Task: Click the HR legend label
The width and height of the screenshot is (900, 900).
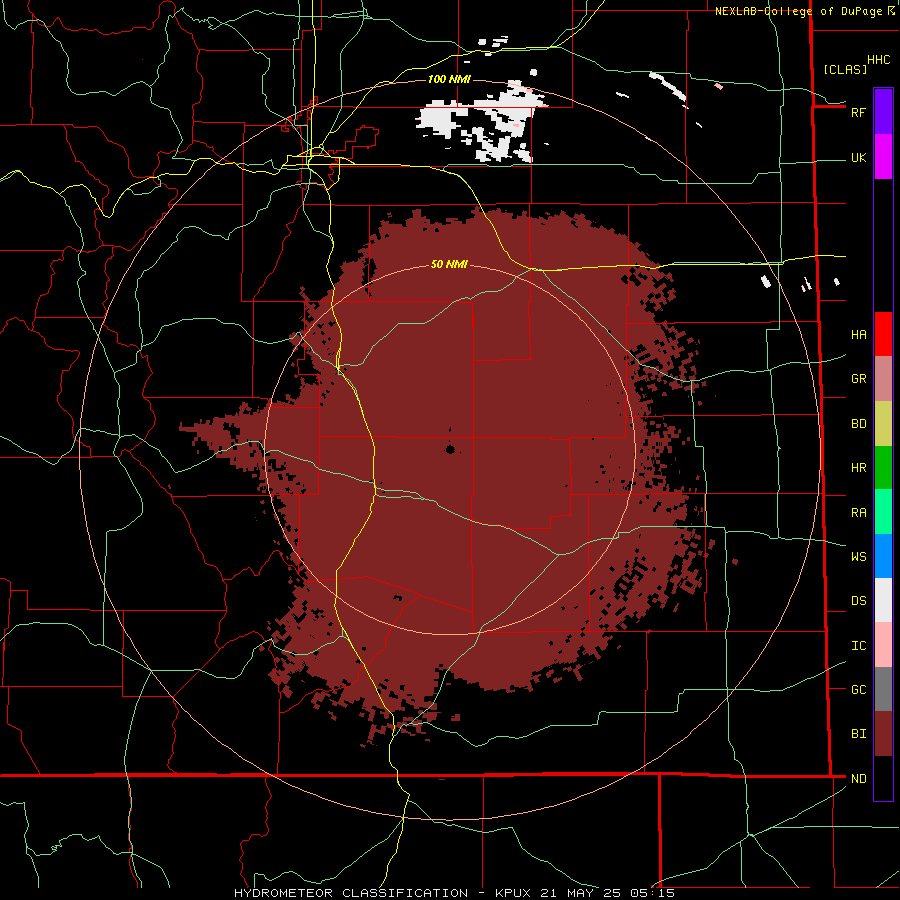Action: [858, 468]
